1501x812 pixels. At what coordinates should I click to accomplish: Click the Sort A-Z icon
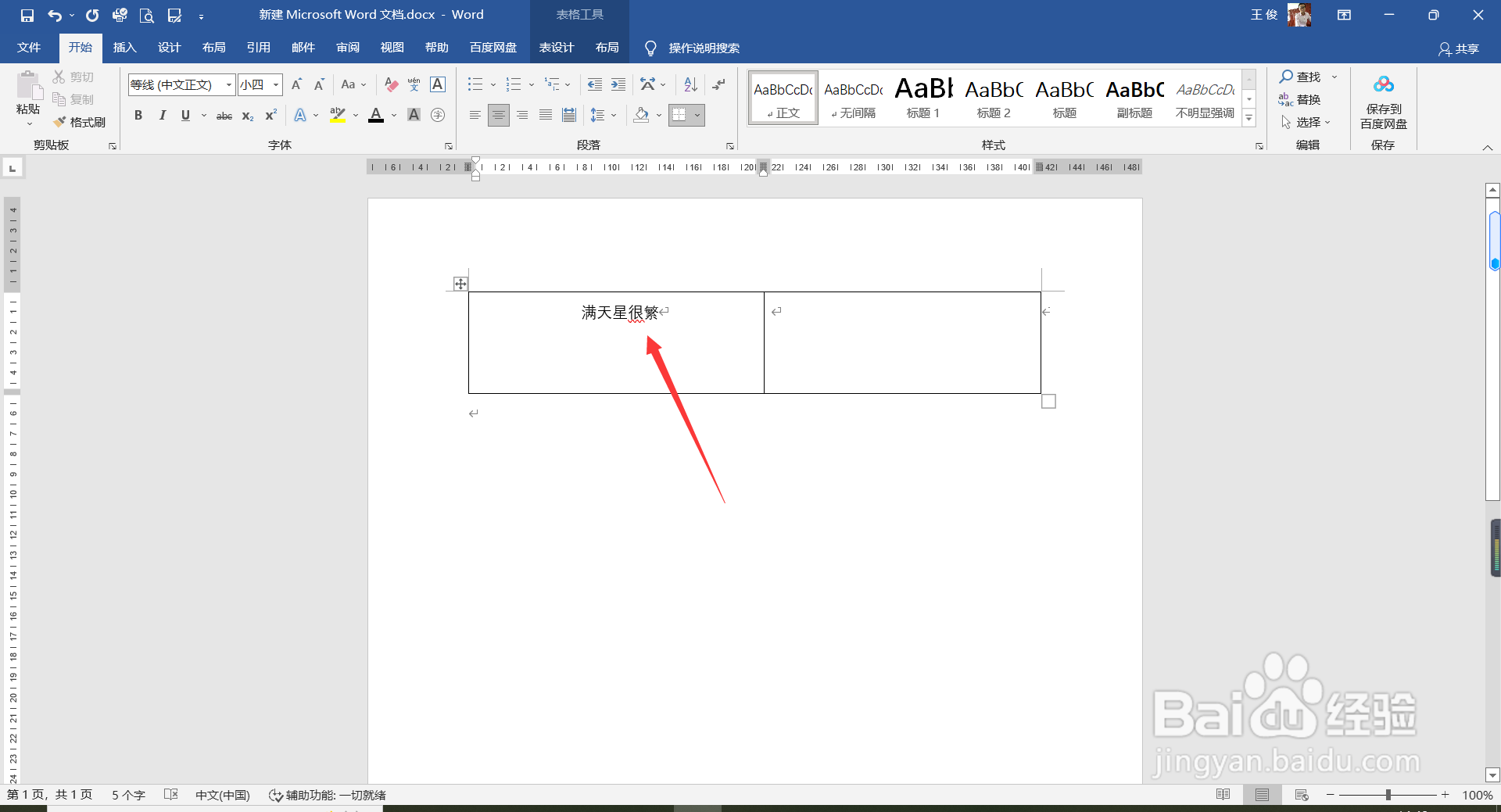690,84
